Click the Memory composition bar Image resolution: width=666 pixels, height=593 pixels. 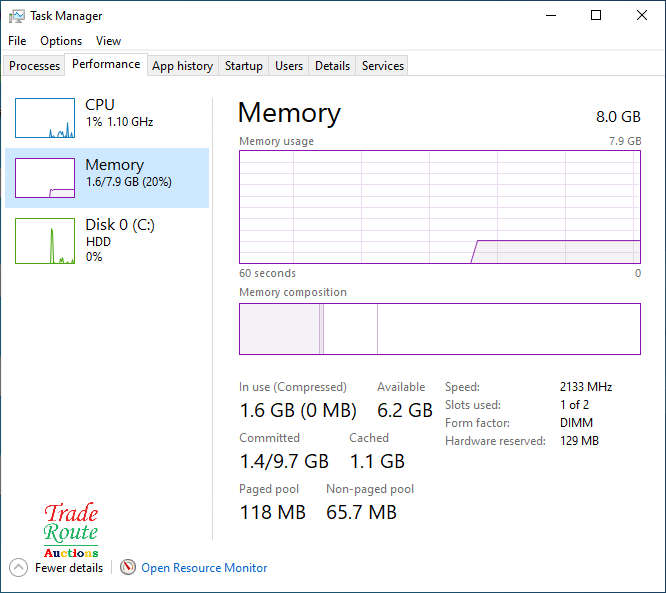(440, 329)
